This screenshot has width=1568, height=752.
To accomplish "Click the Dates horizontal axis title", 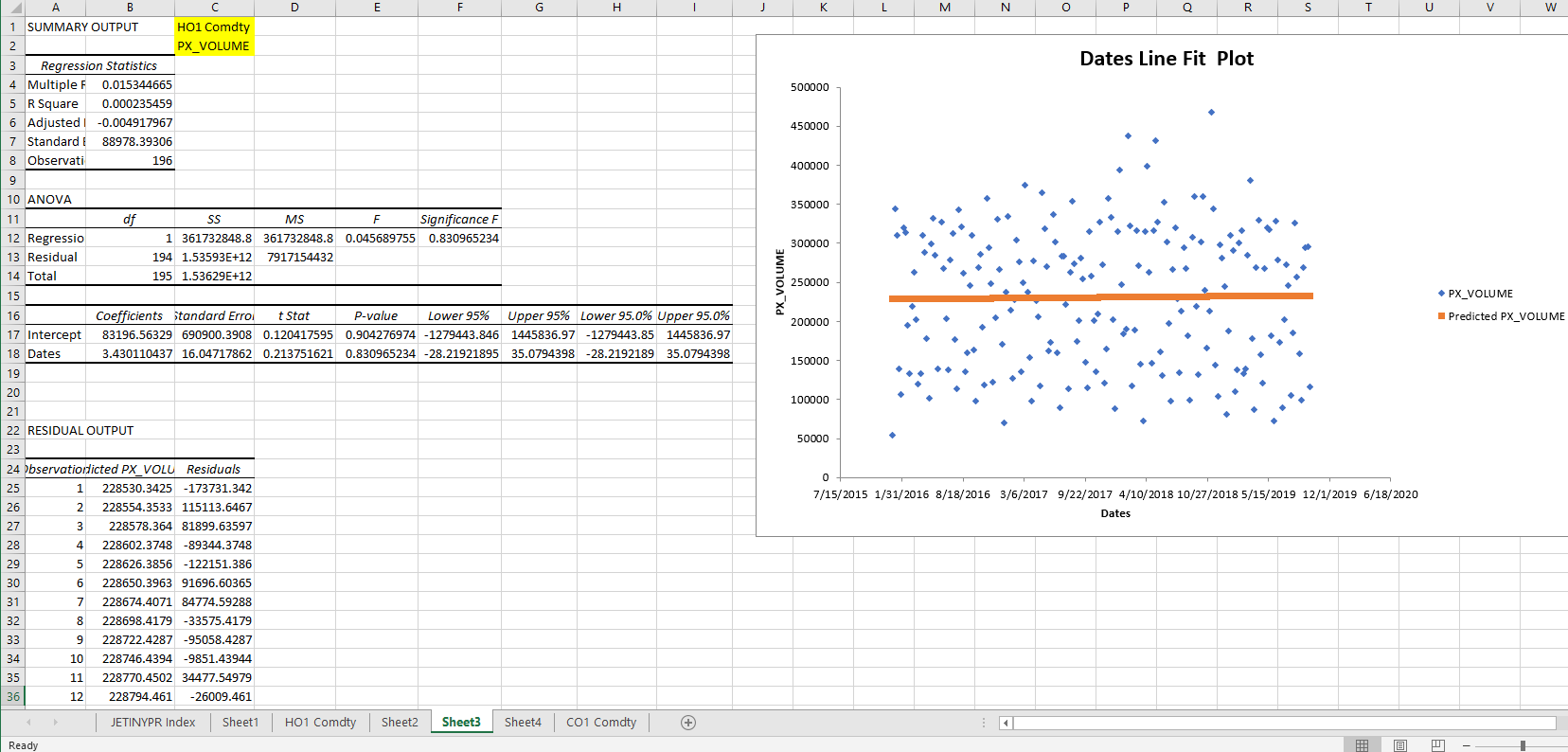I will click(1115, 513).
